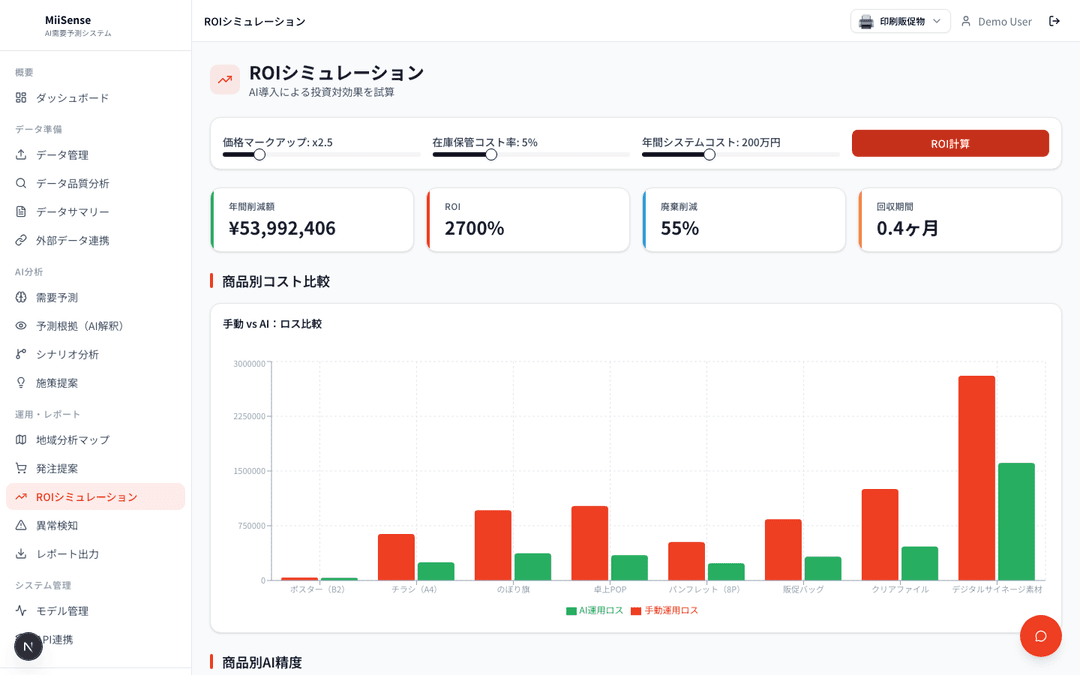Open 予測根拠（AI解釈）in sidebar

[x=96, y=326]
